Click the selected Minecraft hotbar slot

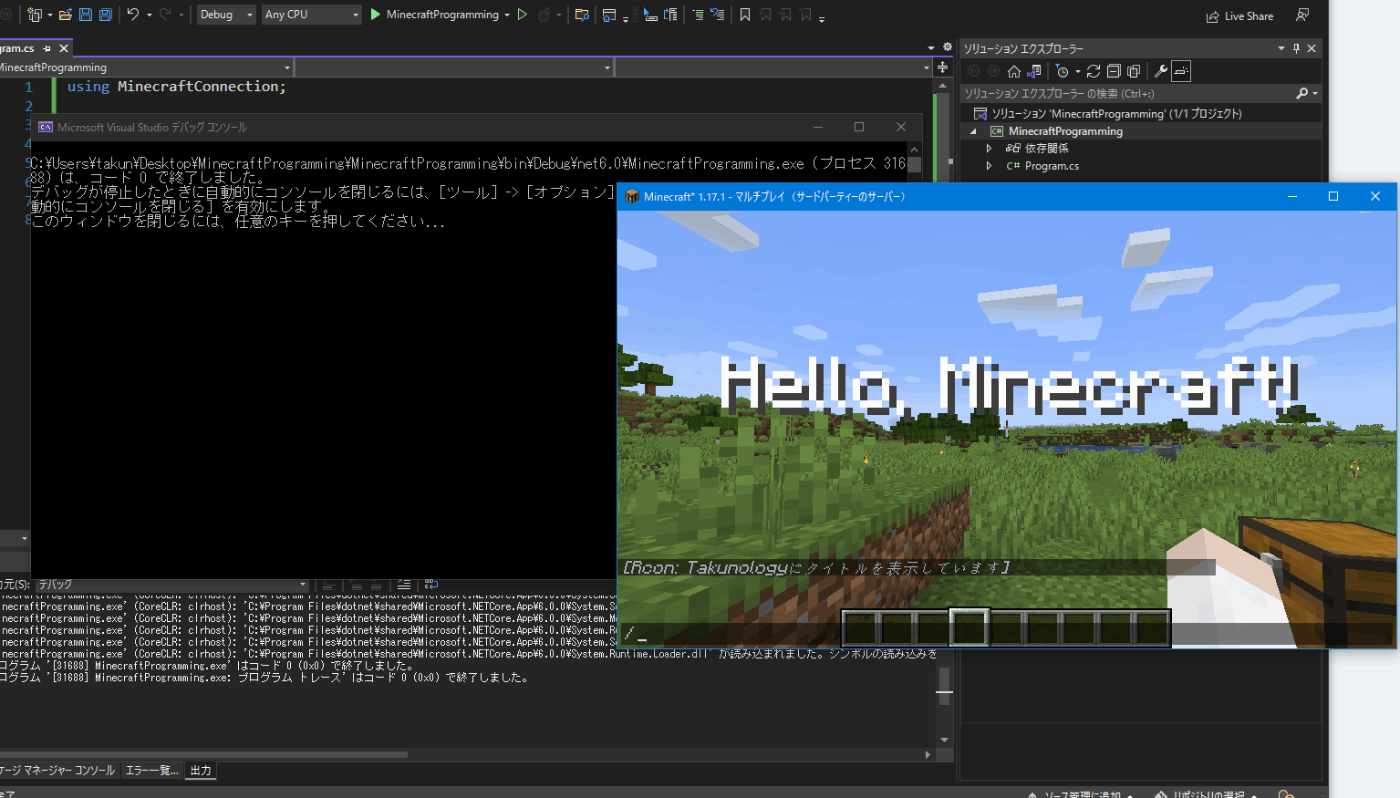[969, 629]
